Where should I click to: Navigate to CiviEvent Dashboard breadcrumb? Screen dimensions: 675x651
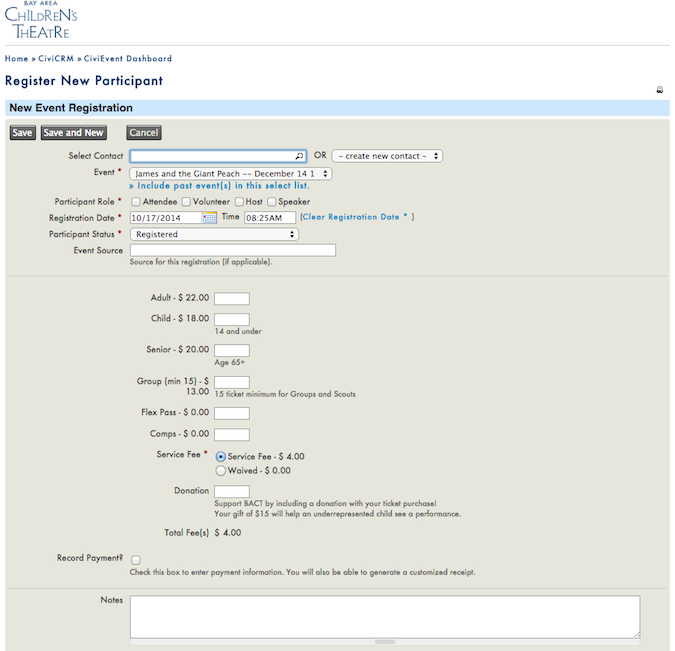point(129,59)
